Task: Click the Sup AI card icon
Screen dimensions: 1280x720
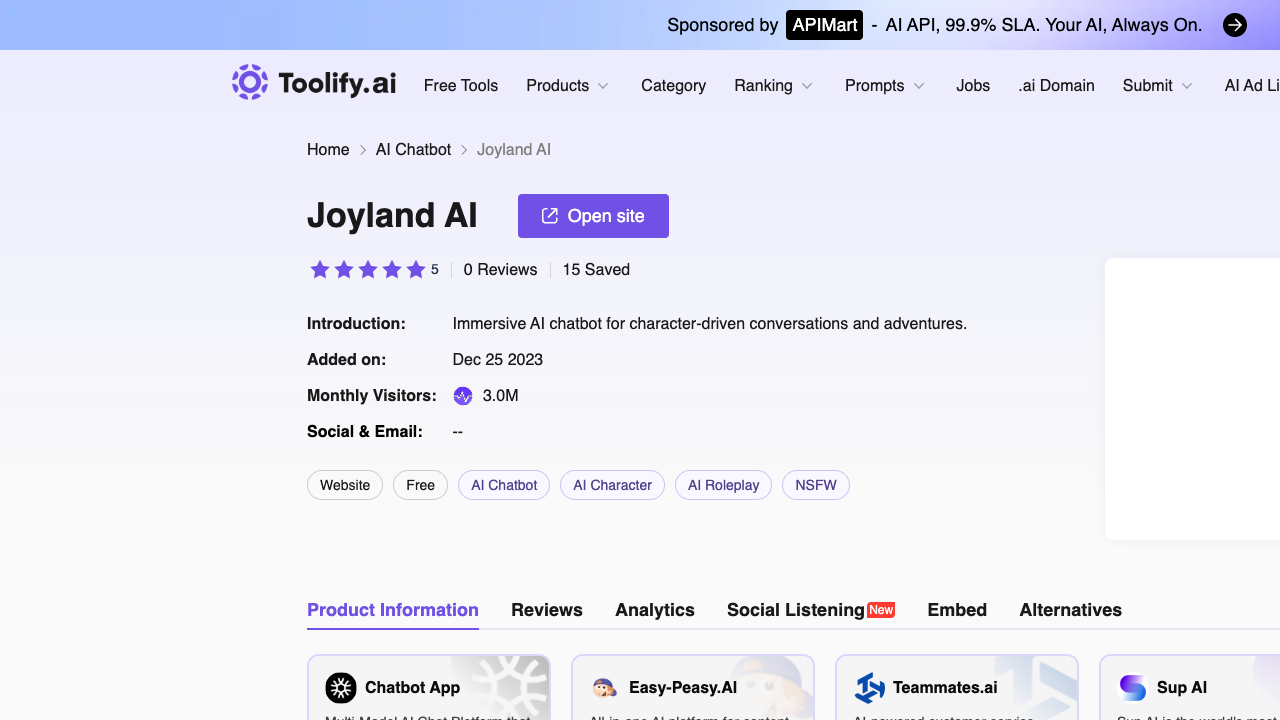Action: click(1133, 688)
